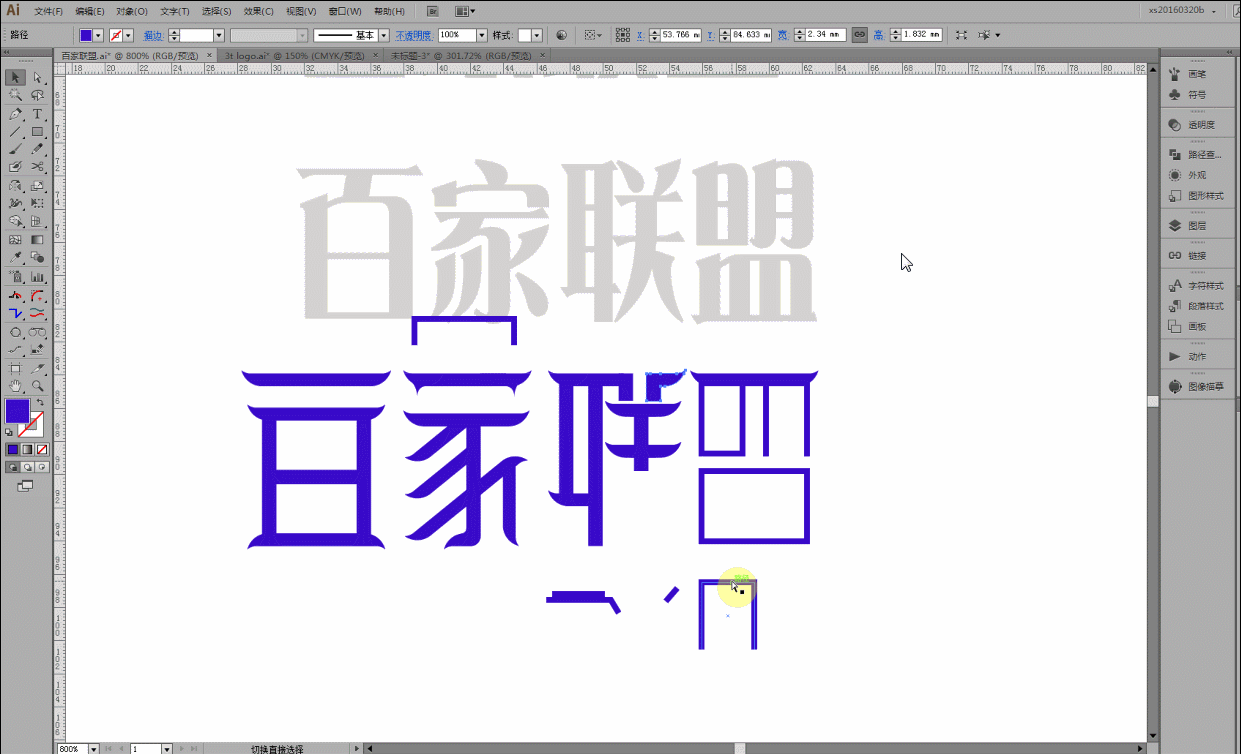Set paint mode to None
The image size is (1241, 754).
tap(40, 449)
